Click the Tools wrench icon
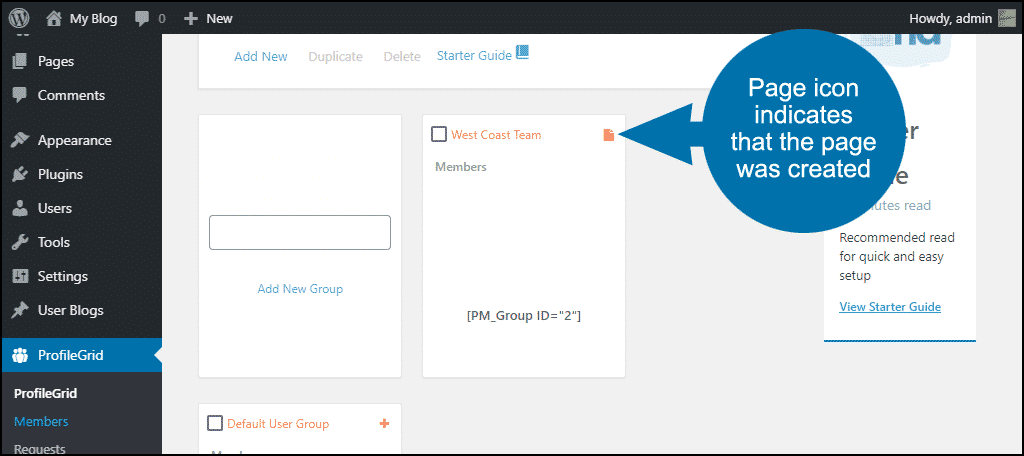 click(20, 242)
